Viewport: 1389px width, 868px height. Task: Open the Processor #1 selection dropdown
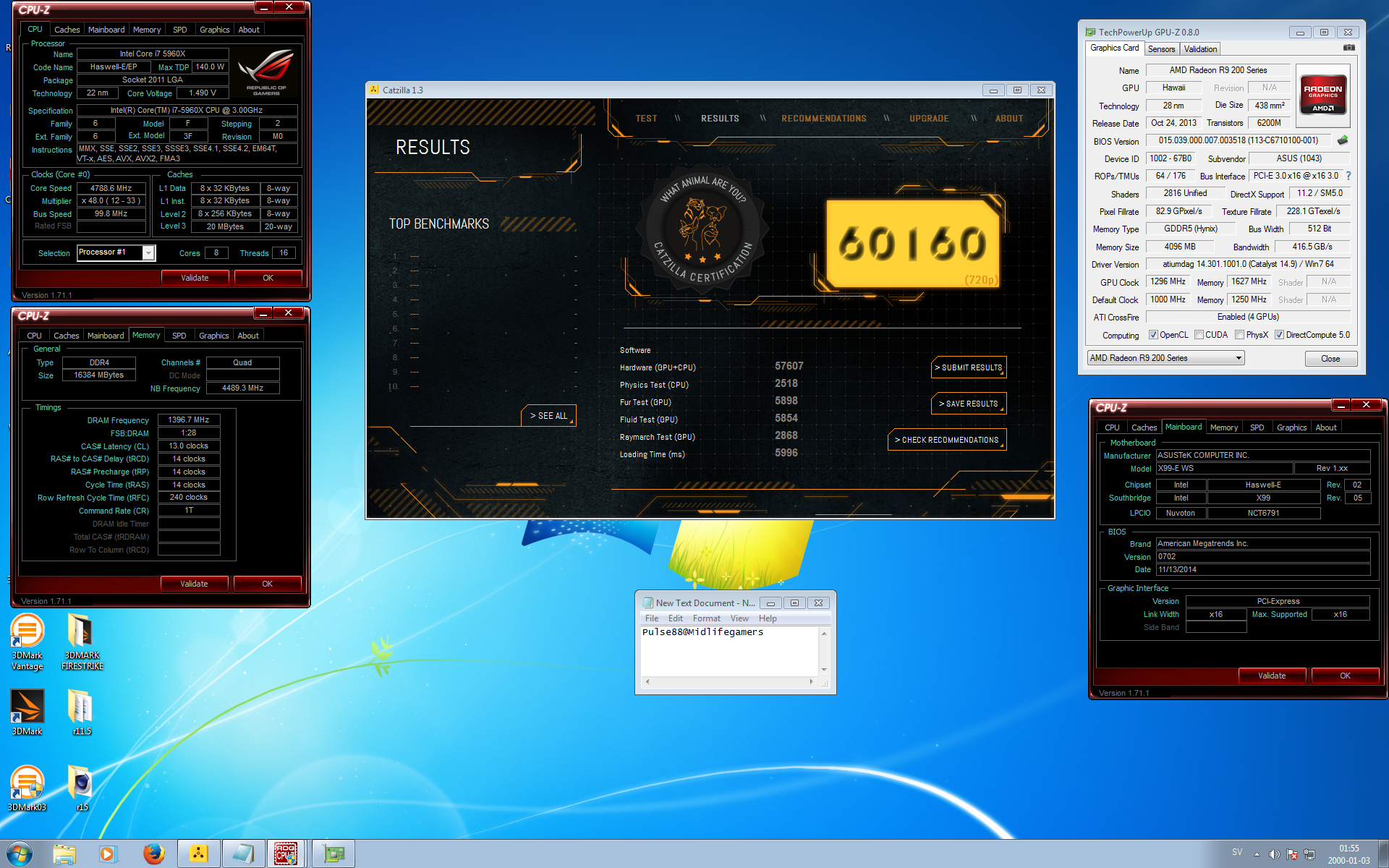[148, 252]
